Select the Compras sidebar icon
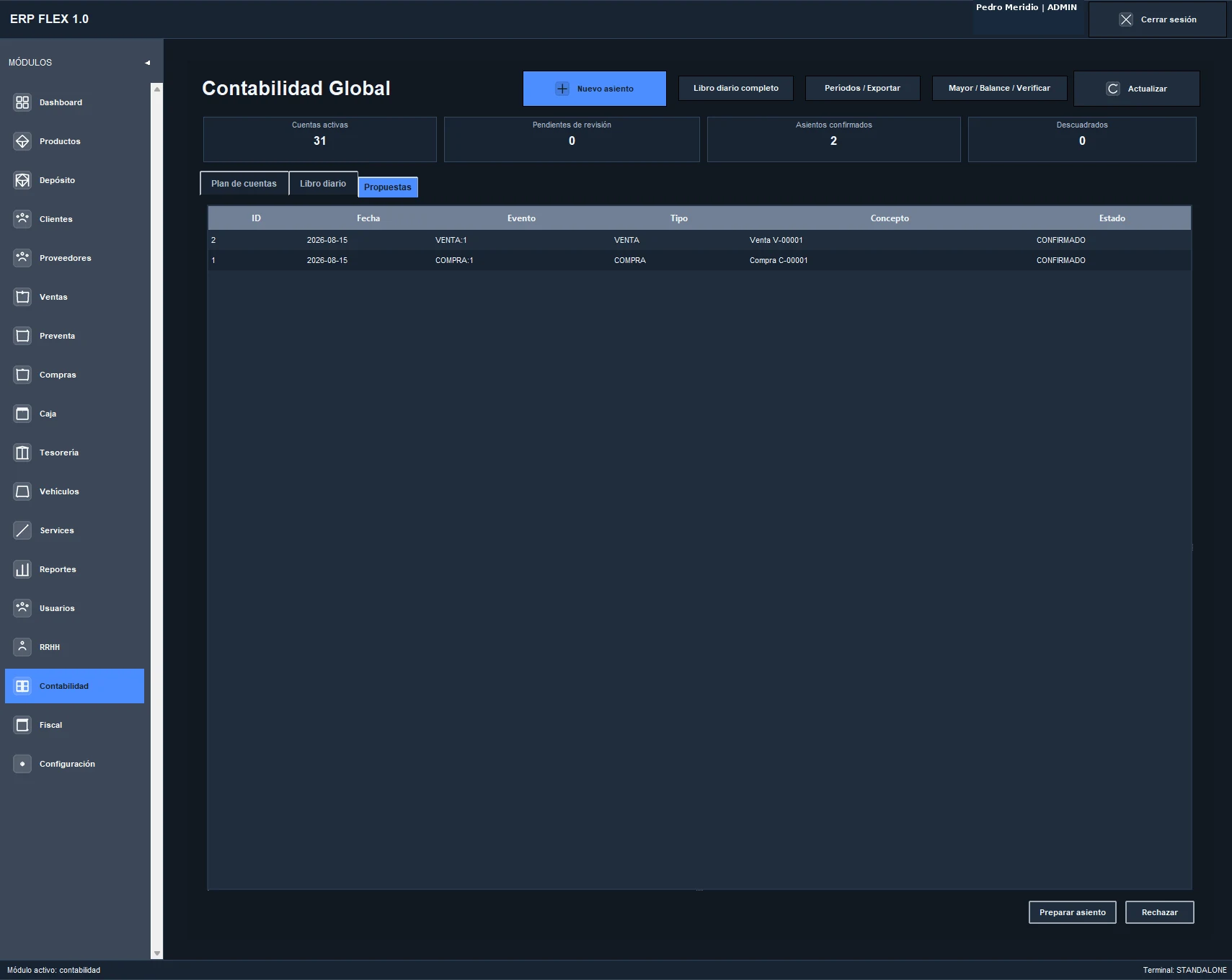The image size is (1232, 980). point(22,375)
